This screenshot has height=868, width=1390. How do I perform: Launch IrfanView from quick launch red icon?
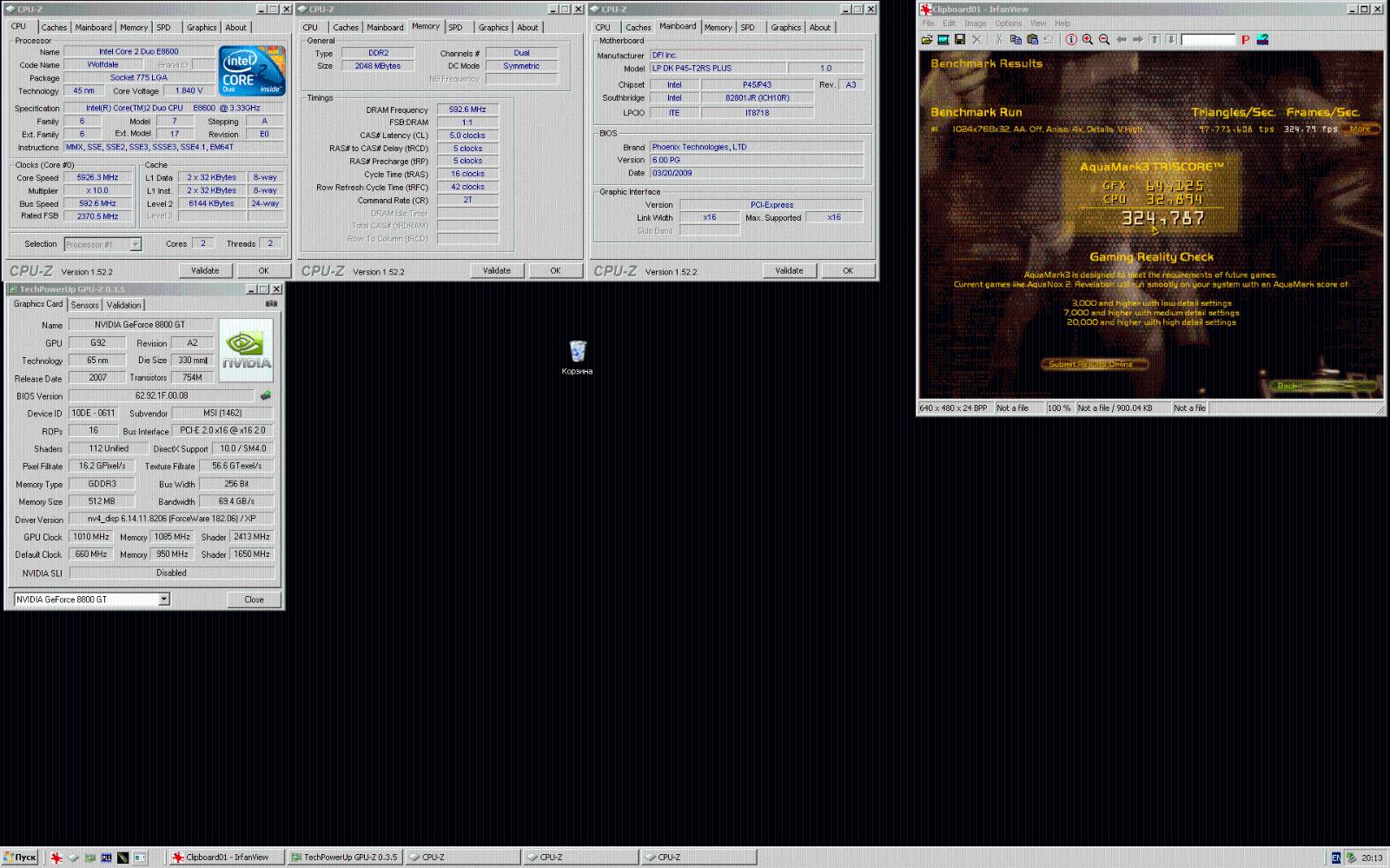tap(56, 858)
